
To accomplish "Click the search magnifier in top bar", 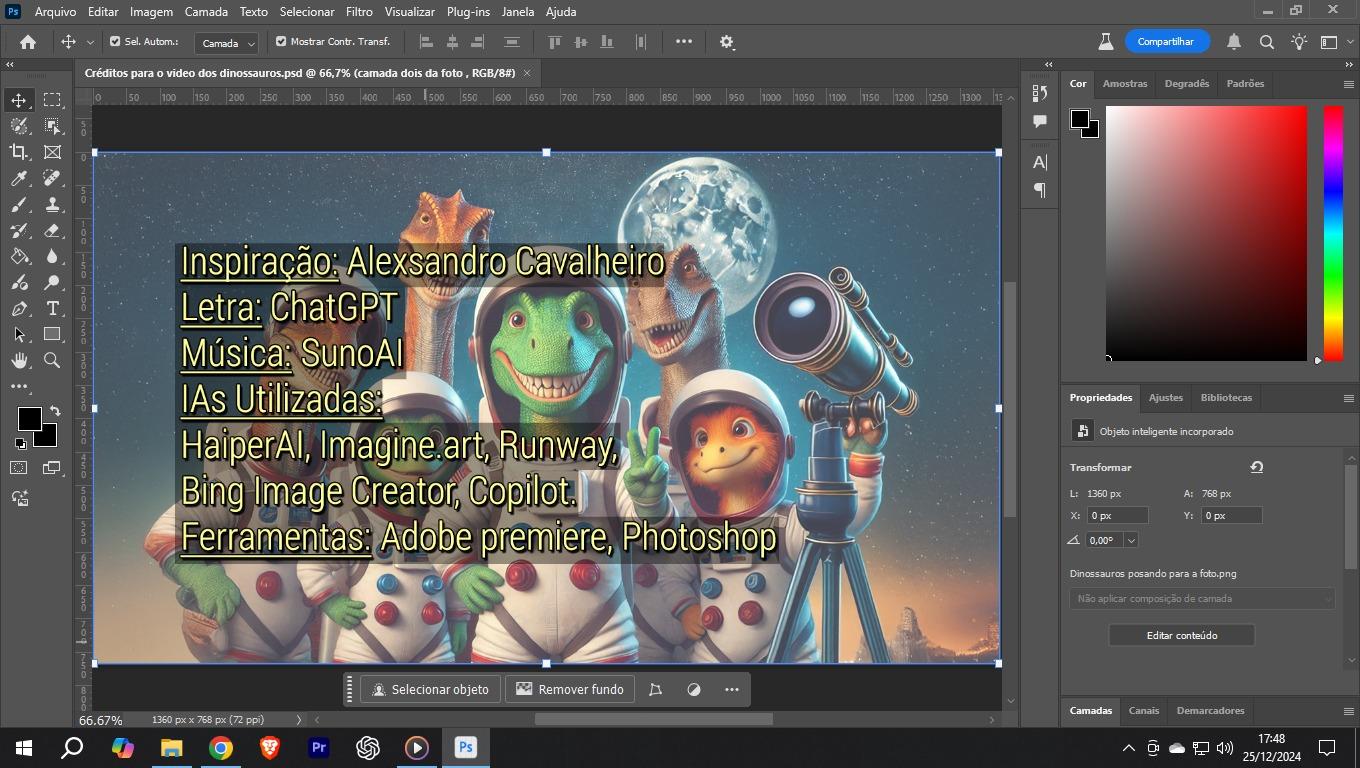I will (x=1266, y=42).
